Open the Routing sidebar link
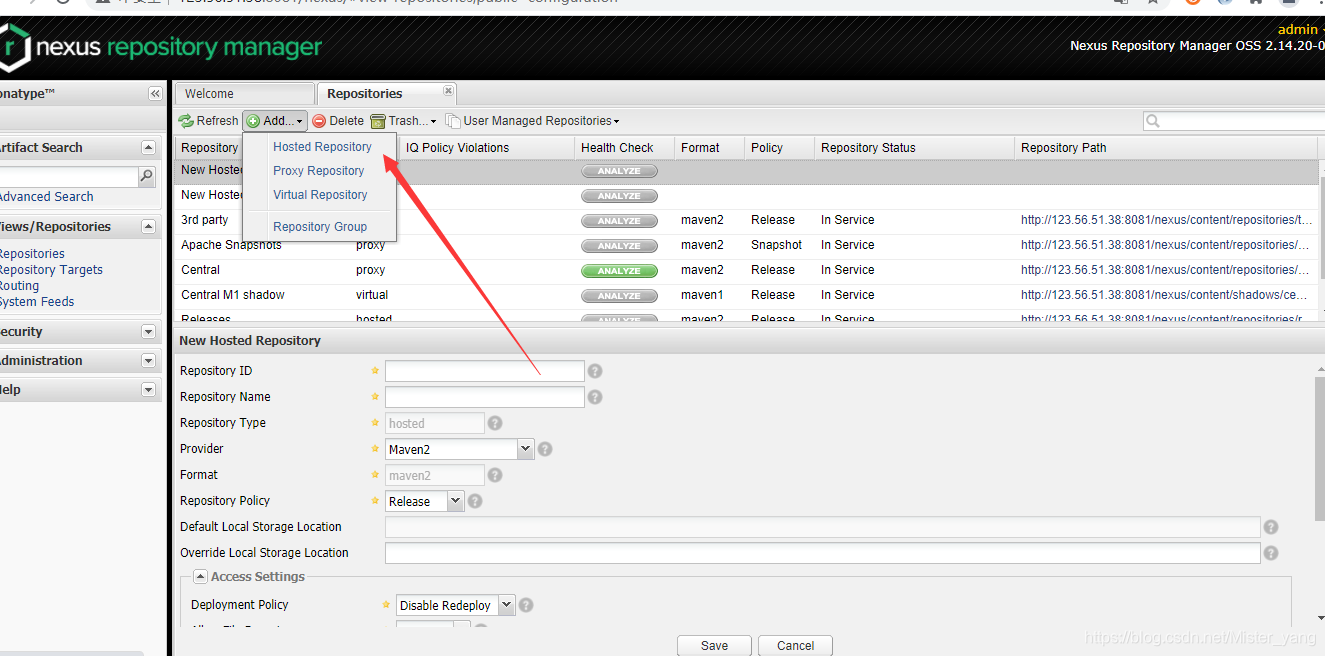This screenshot has height=656, width=1325. point(19,286)
